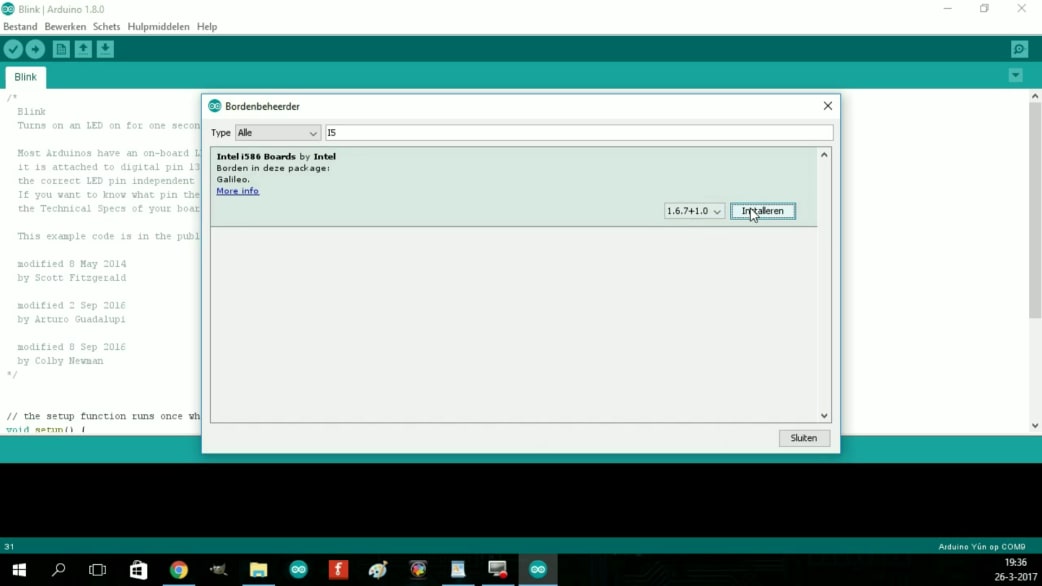Open File Explorer from the taskbar
This screenshot has width=1042, height=586.
click(x=259, y=570)
